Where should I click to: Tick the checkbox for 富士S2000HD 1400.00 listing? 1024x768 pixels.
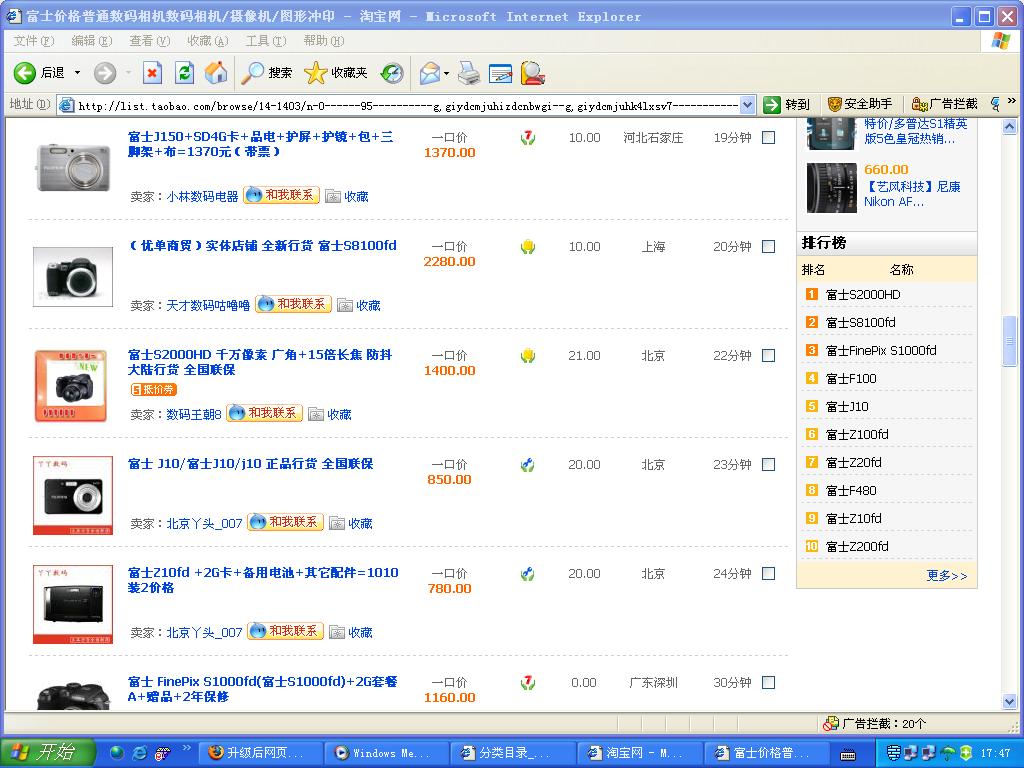(x=768, y=356)
